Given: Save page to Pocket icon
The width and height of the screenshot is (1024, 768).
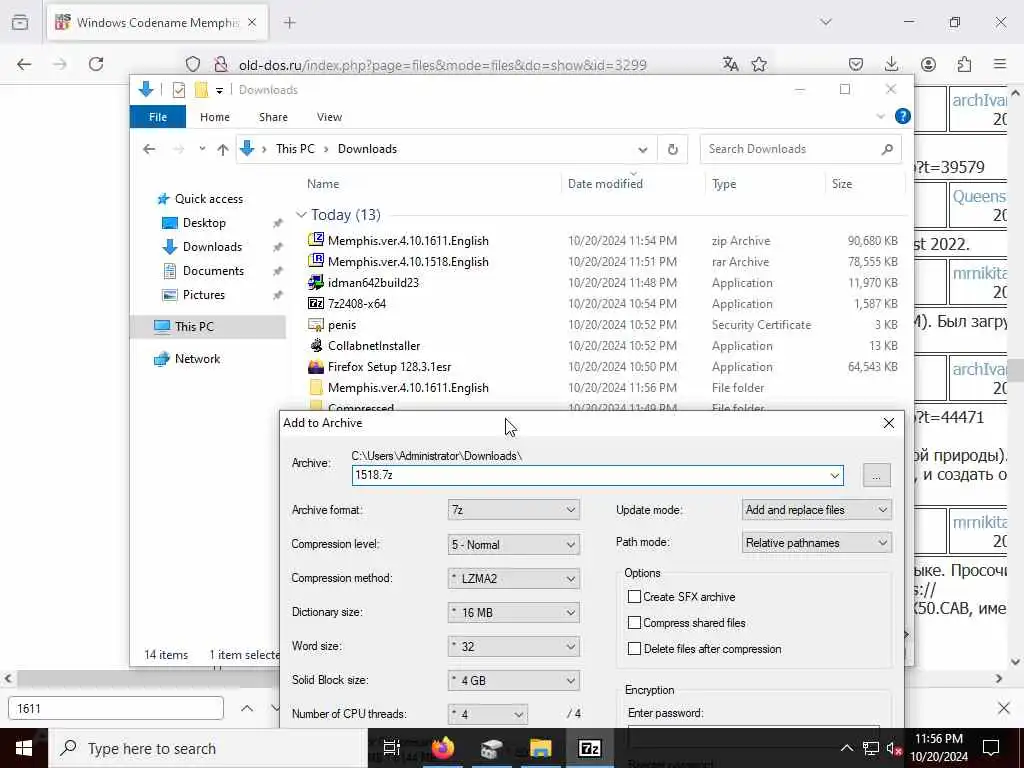Looking at the screenshot, I should click(856, 64).
